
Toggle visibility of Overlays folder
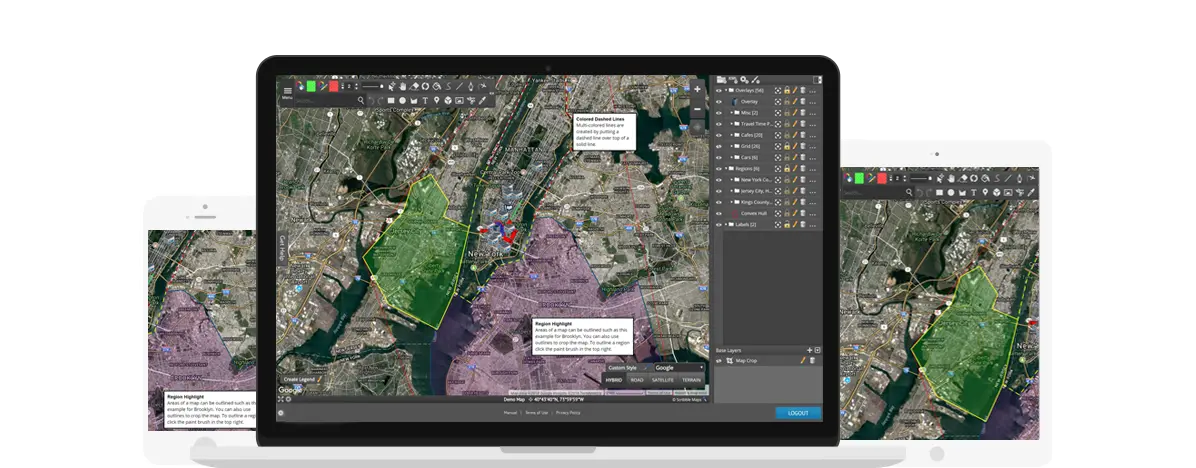point(718,90)
